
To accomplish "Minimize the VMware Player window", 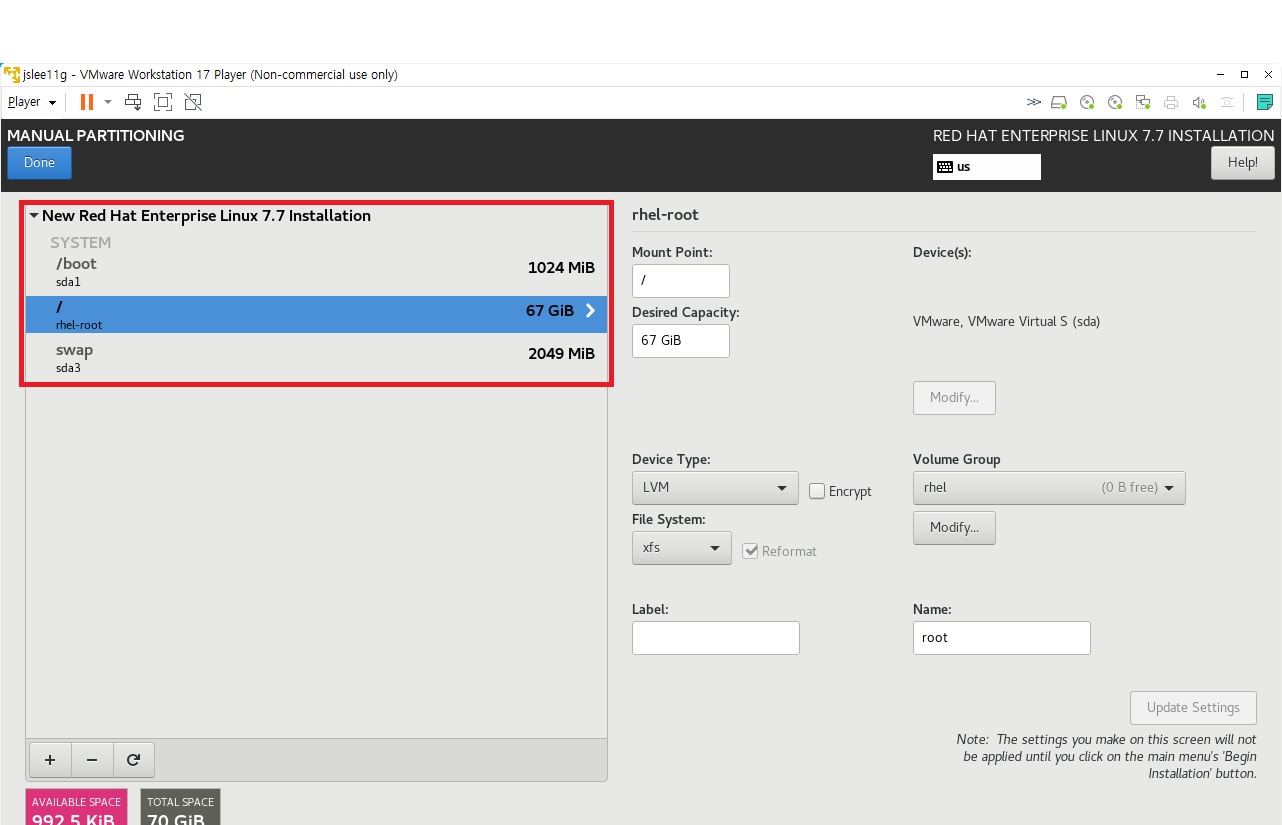I will coord(1221,74).
